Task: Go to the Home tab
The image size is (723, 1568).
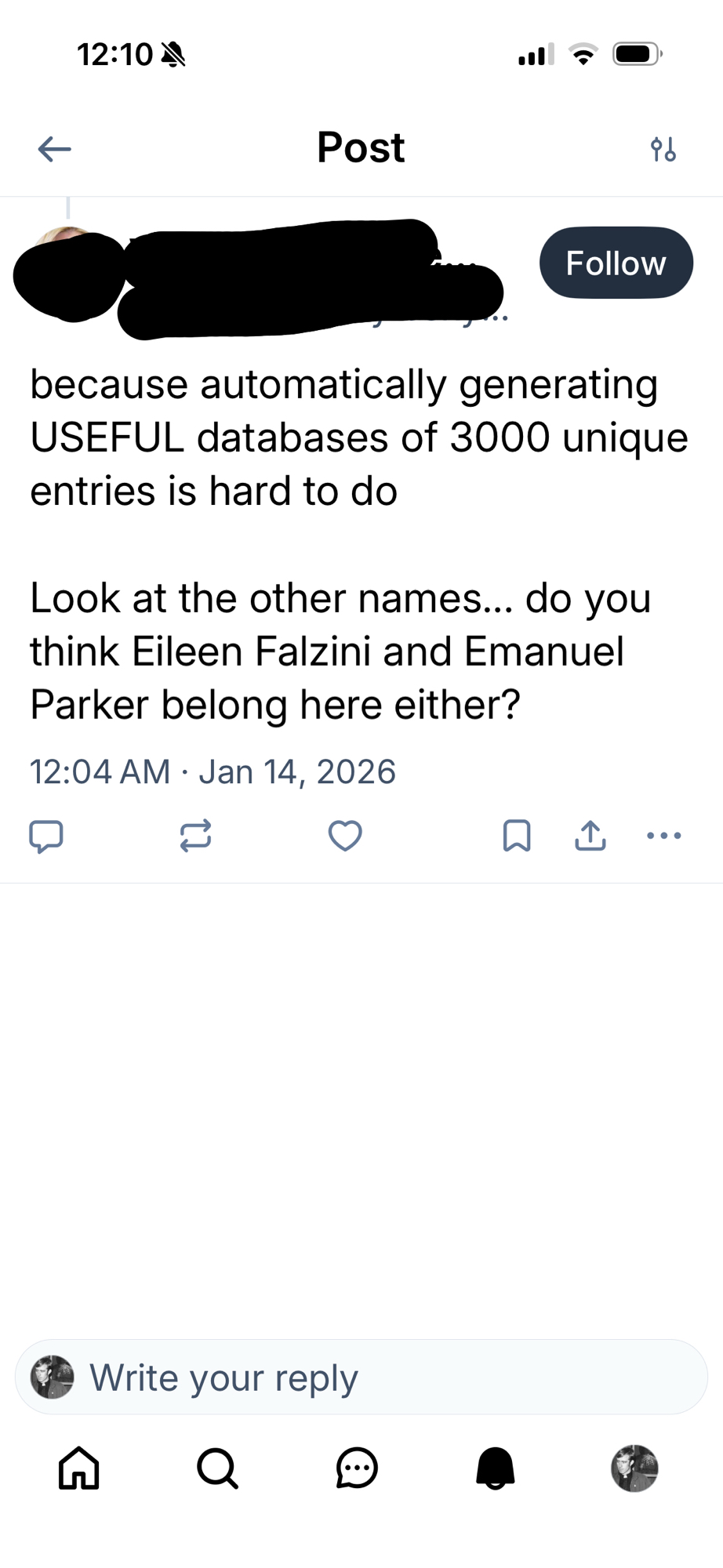Action: (x=79, y=1468)
